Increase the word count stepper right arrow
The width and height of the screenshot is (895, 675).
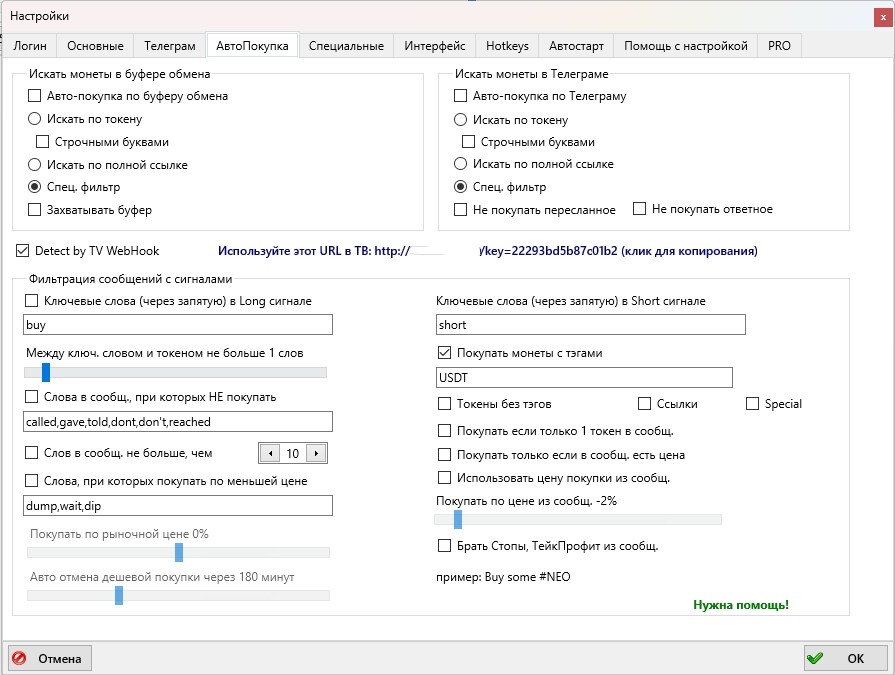(317, 453)
